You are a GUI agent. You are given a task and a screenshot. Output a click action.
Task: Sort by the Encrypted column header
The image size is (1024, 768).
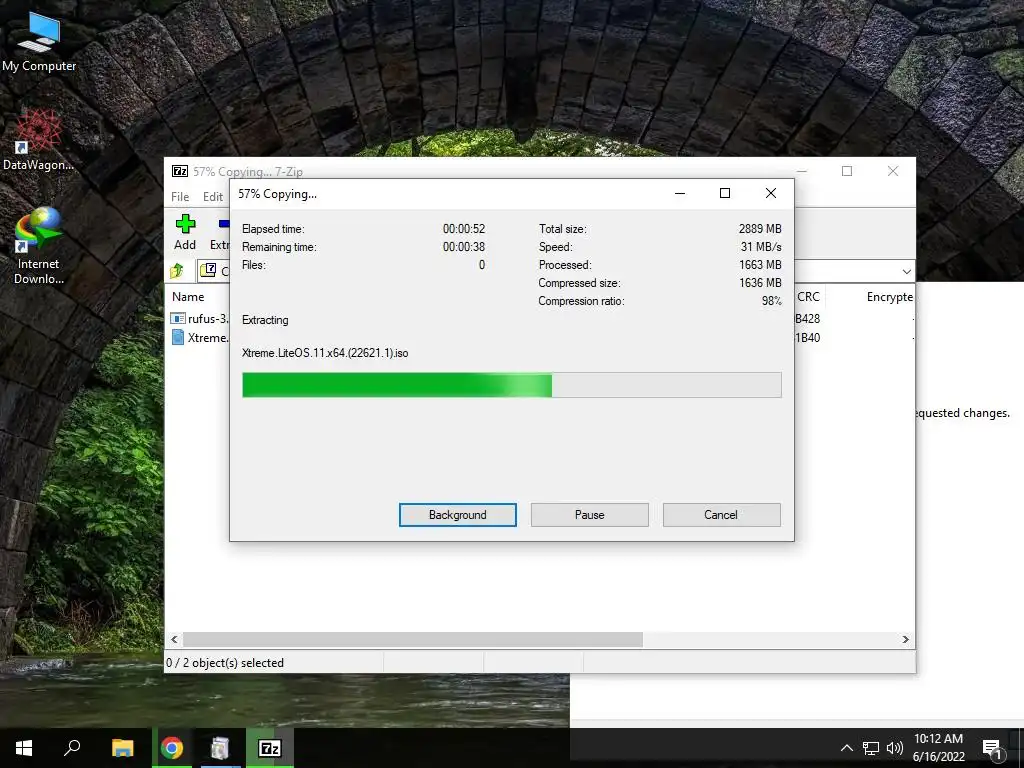tap(889, 296)
